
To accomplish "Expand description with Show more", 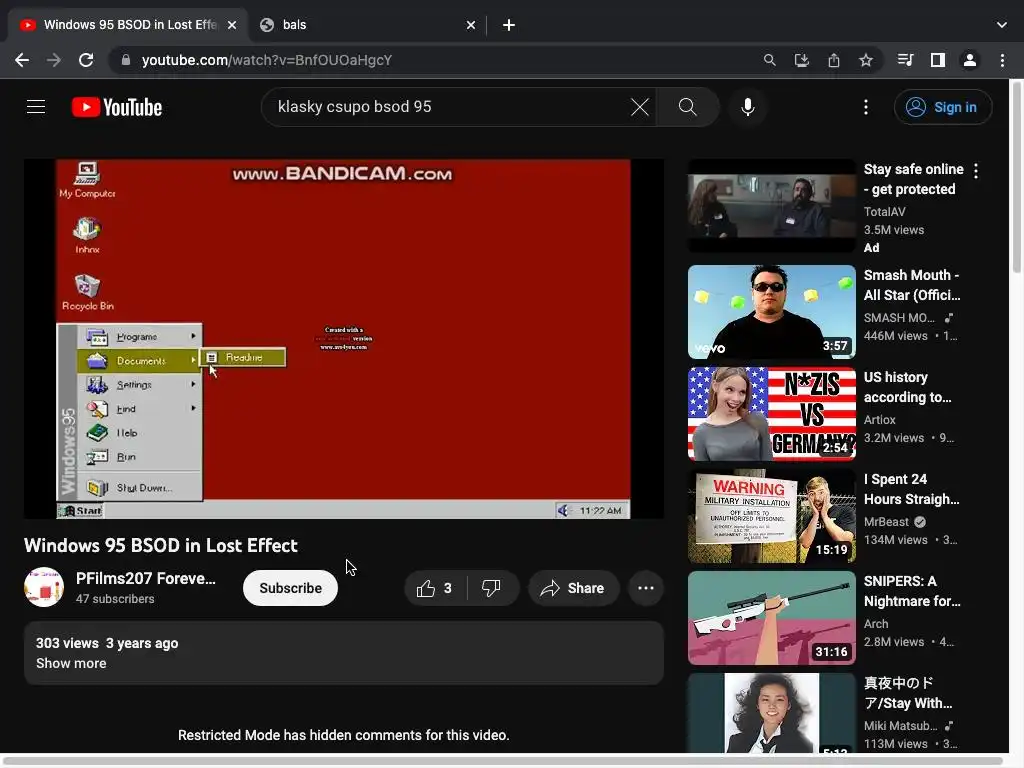I will (x=71, y=664).
